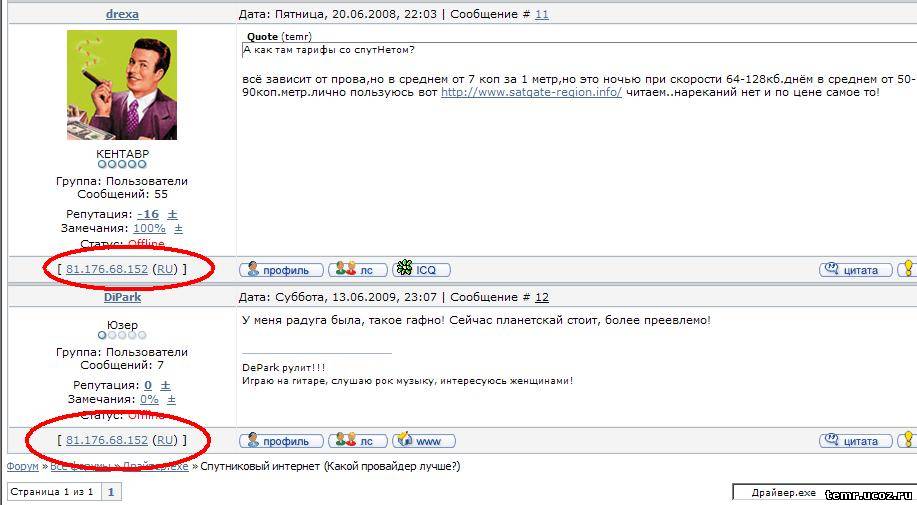Click RU country link in DiPark's post
Viewport: 917px width, 505px height.
pos(166,440)
